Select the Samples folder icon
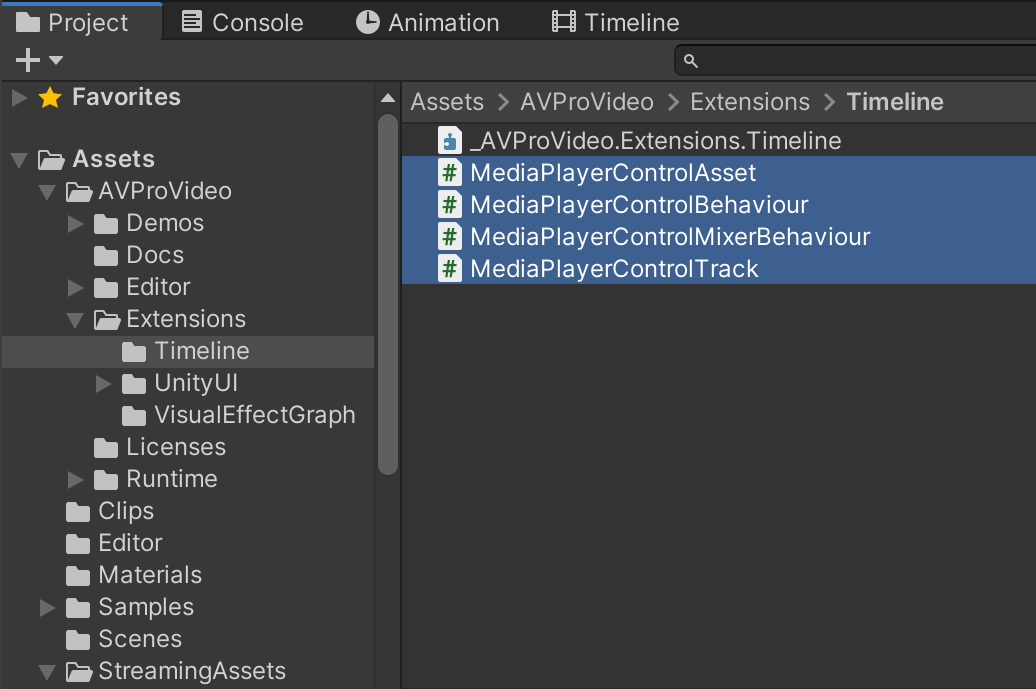The height and width of the screenshot is (689, 1036). click(78, 608)
